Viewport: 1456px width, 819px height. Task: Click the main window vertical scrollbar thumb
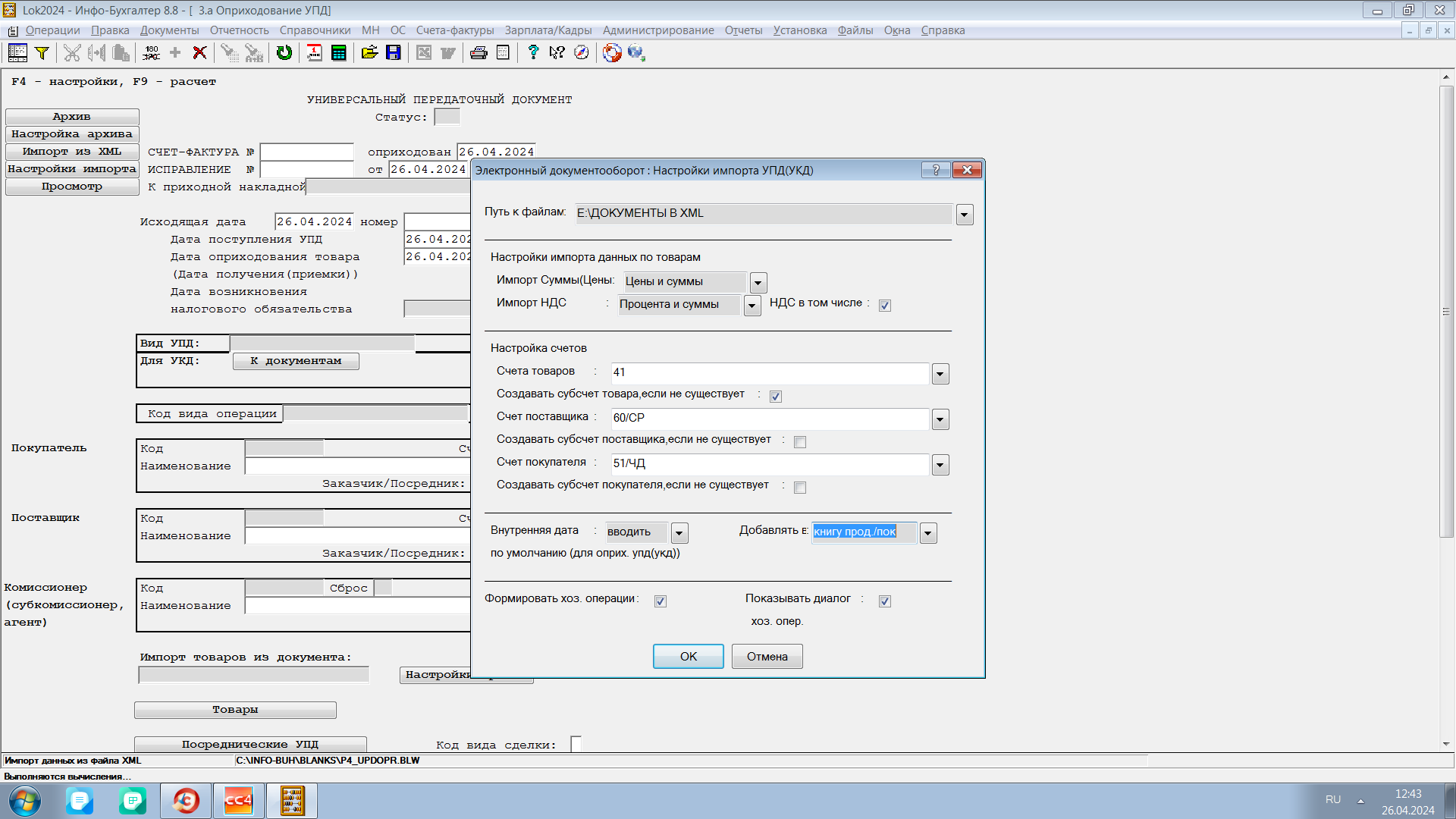tap(1446, 311)
